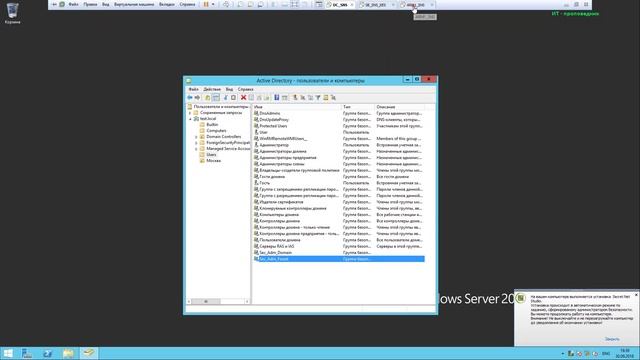Click the Refresh toolbar icon
This screenshot has width=640, height=360.
pos(259,98)
